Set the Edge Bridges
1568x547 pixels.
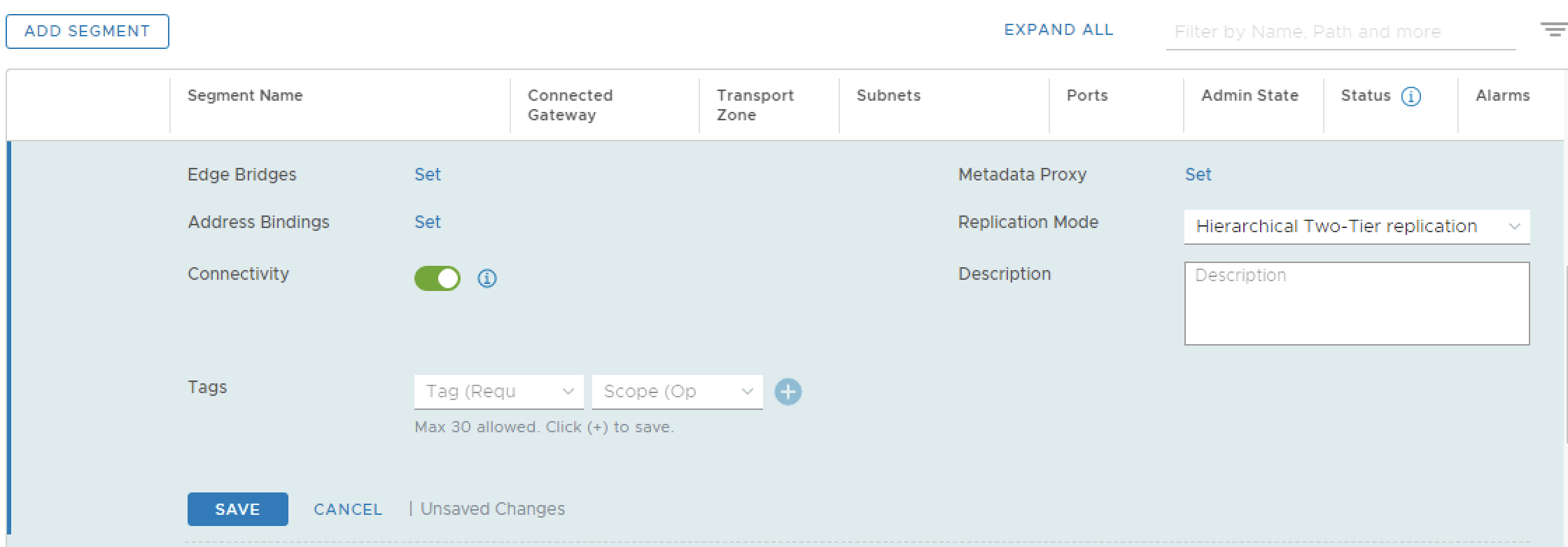428,175
